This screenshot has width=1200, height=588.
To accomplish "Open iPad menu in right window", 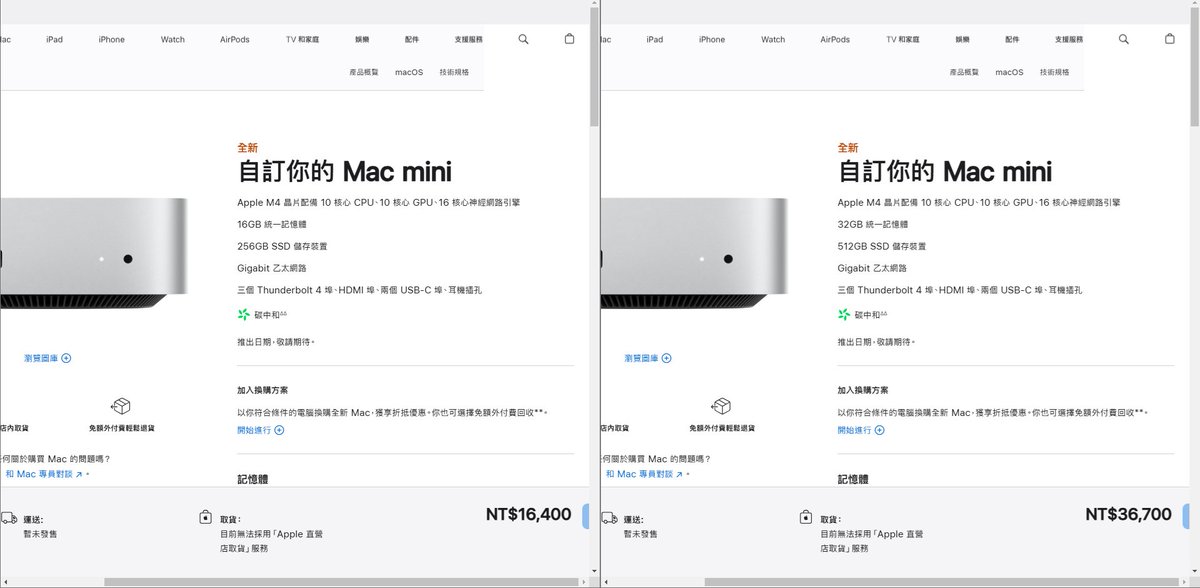I will coord(654,39).
